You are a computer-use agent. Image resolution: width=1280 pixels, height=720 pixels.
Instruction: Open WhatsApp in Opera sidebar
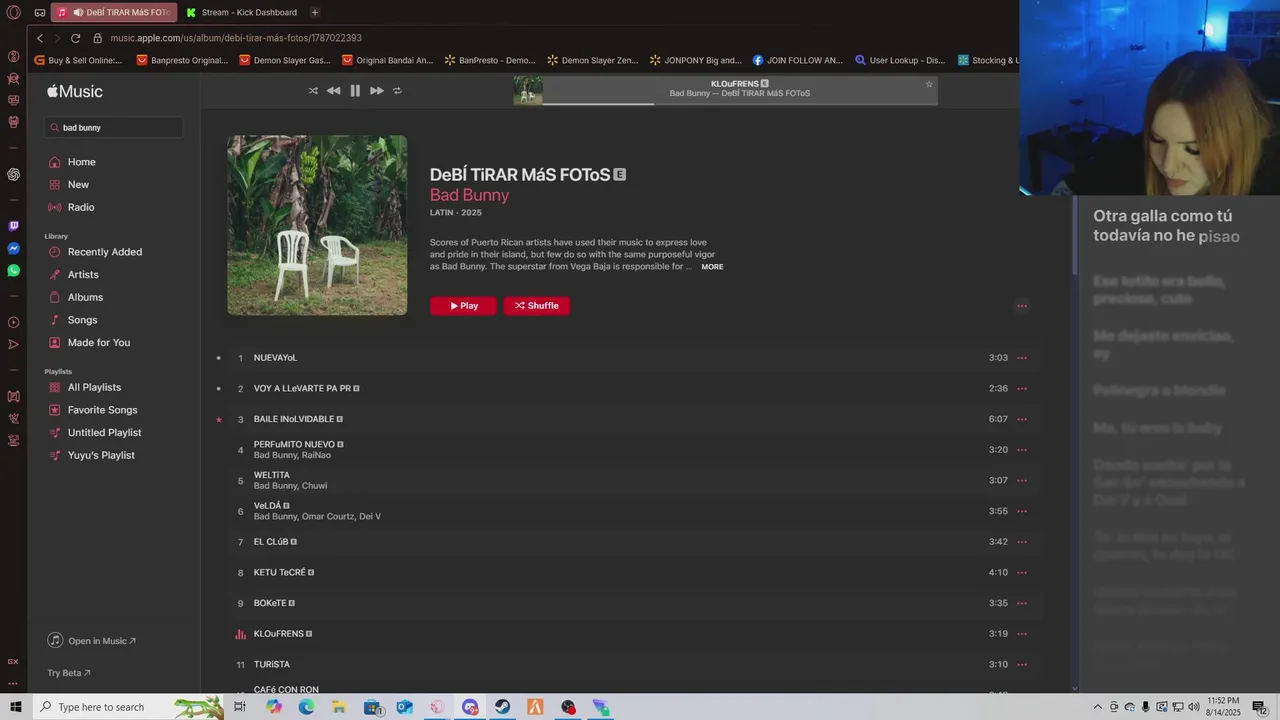(13, 271)
